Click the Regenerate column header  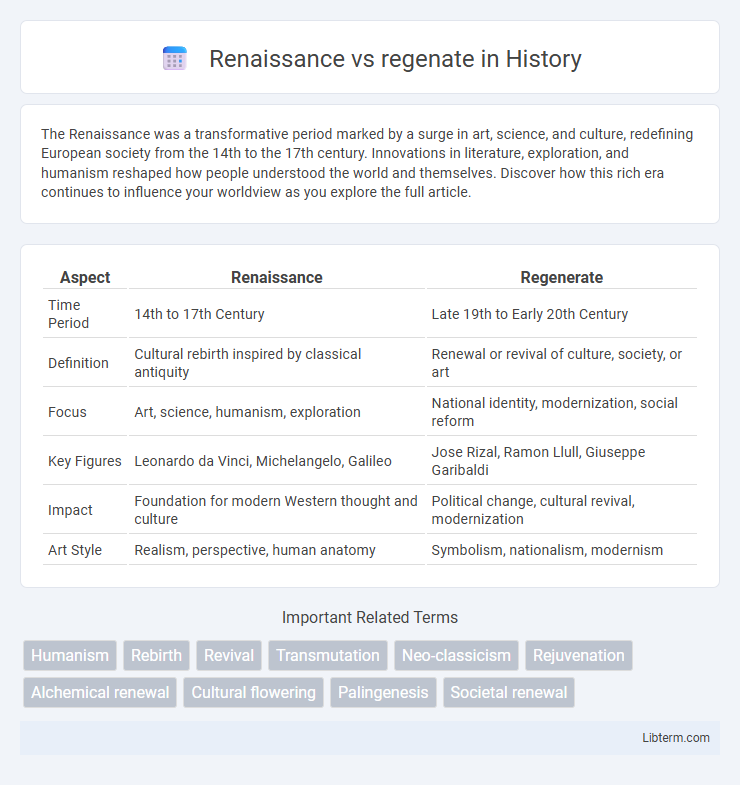562,277
